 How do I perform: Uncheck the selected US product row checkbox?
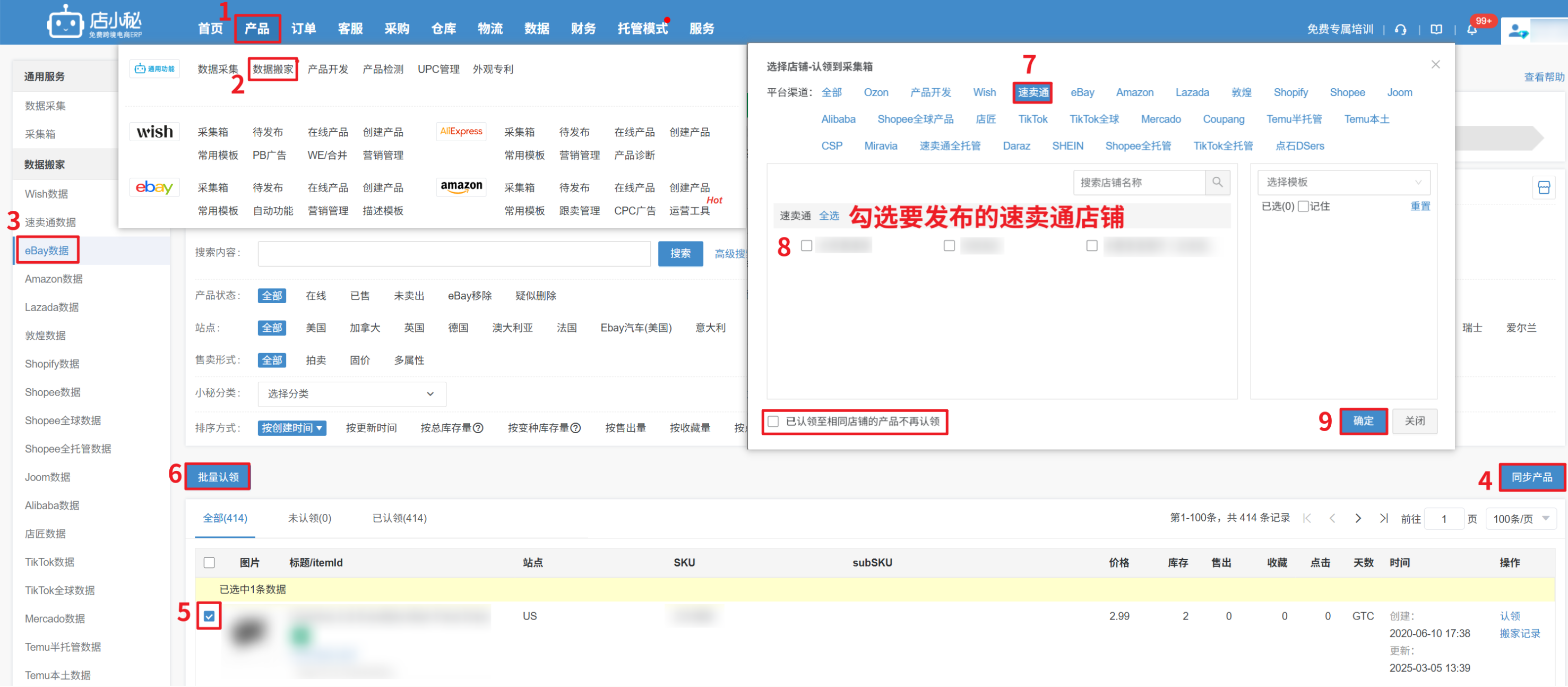click(x=209, y=616)
